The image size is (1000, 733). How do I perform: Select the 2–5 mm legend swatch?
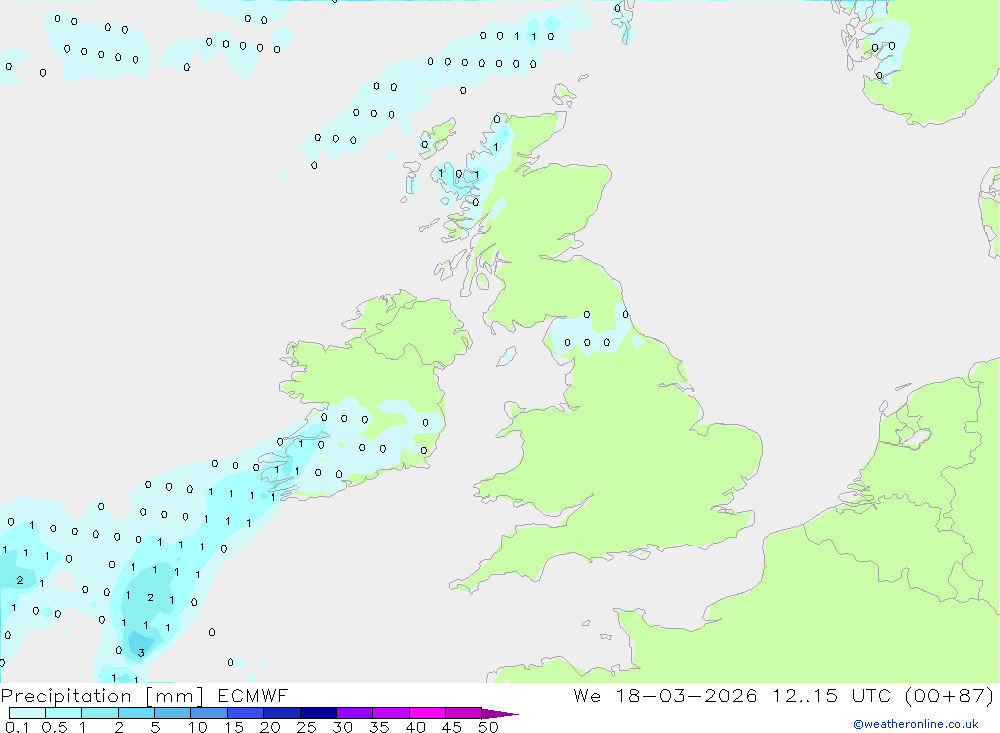coord(136,713)
